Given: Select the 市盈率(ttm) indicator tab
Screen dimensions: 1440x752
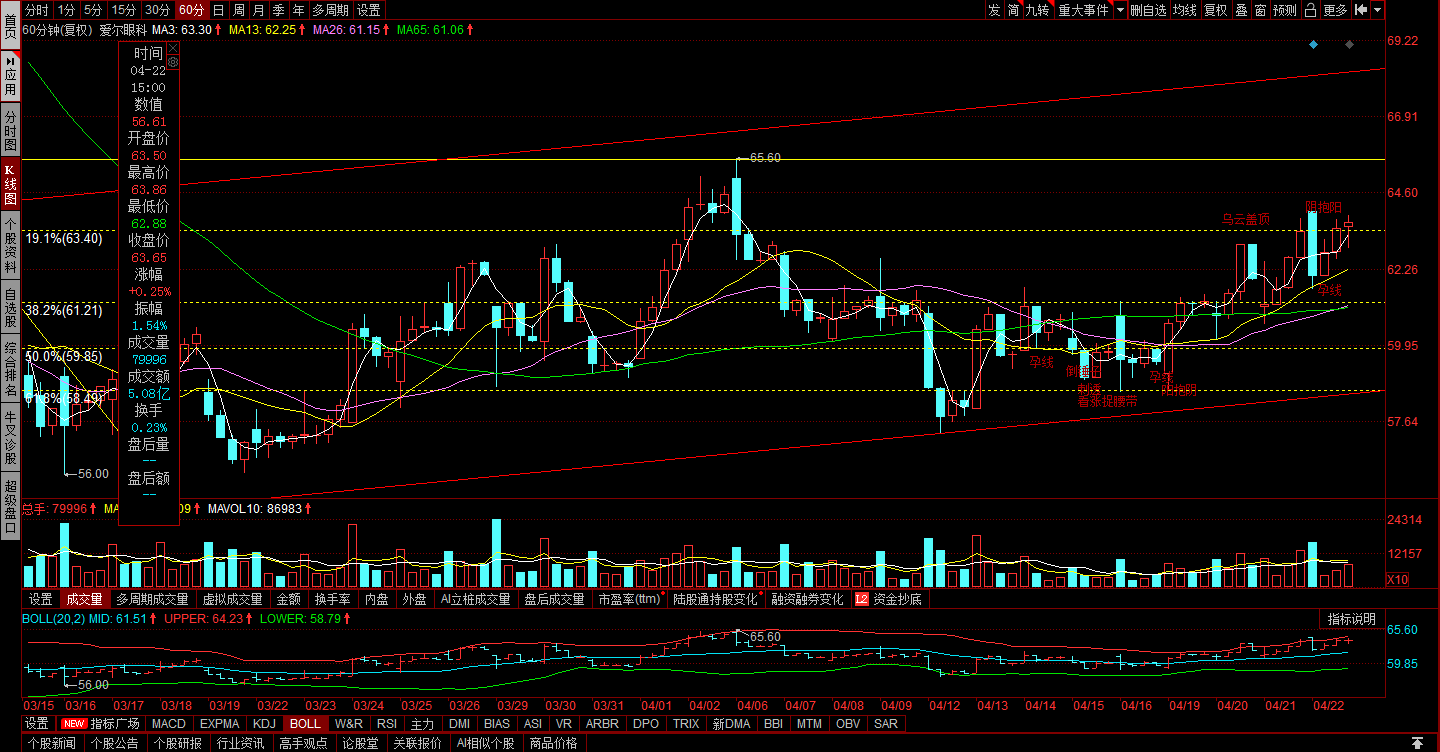Looking at the screenshot, I should coord(630,600).
